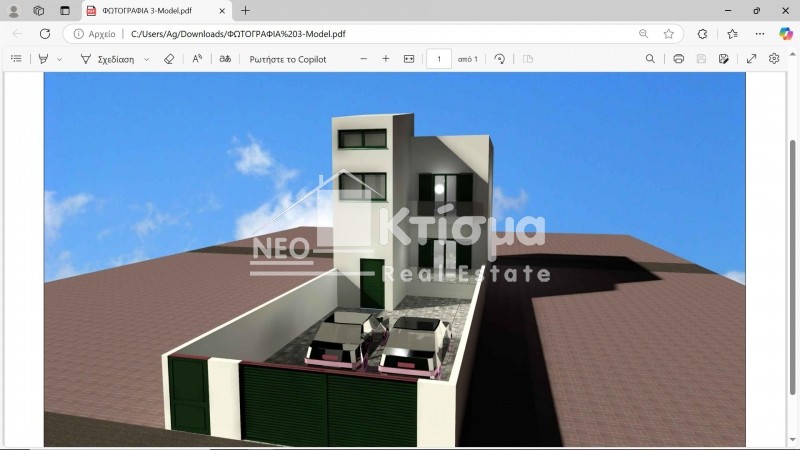The height and width of the screenshot is (450, 800).
Task: Minimize the browser window
Action: coord(728,11)
